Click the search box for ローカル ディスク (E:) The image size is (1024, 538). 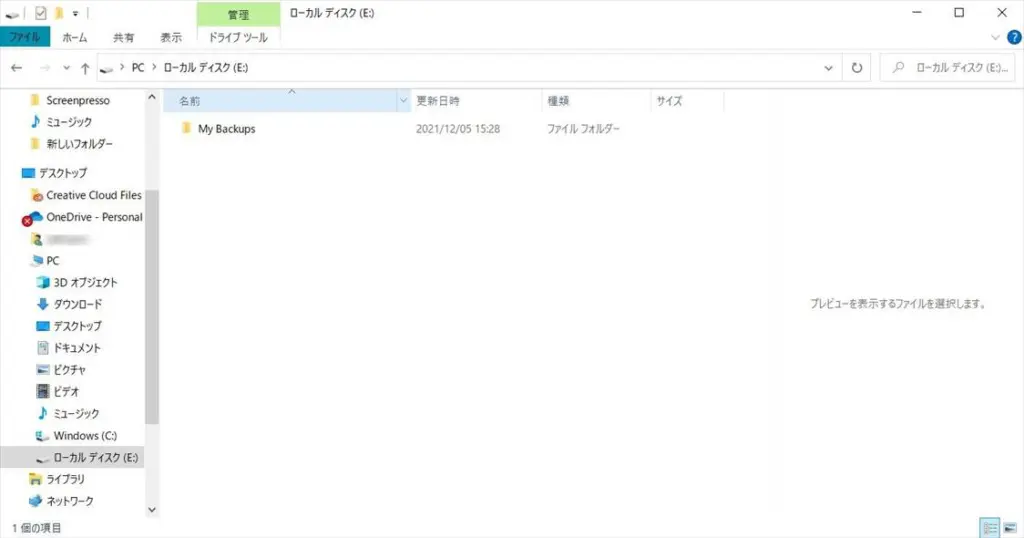955,68
